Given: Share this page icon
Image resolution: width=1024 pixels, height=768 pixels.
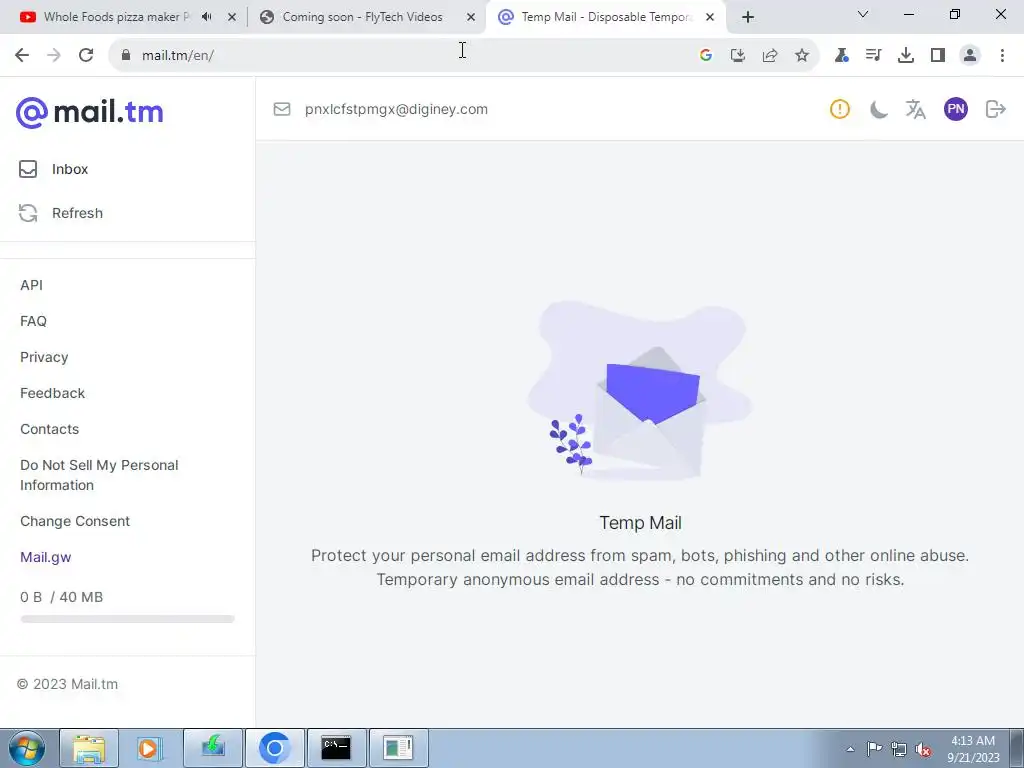Looking at the screenshot, I should 770,56.
